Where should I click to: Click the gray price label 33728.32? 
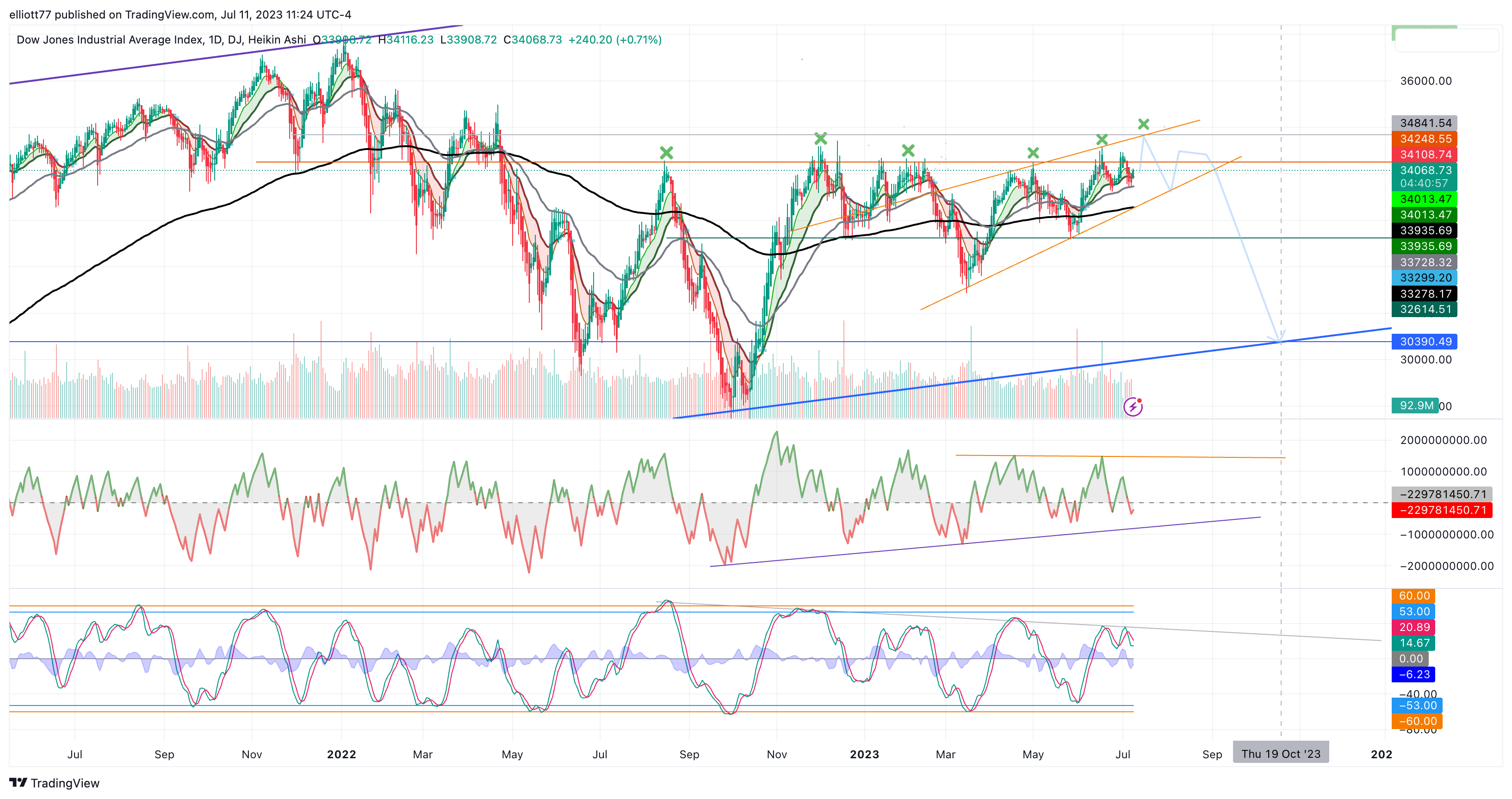(1425, 262)
